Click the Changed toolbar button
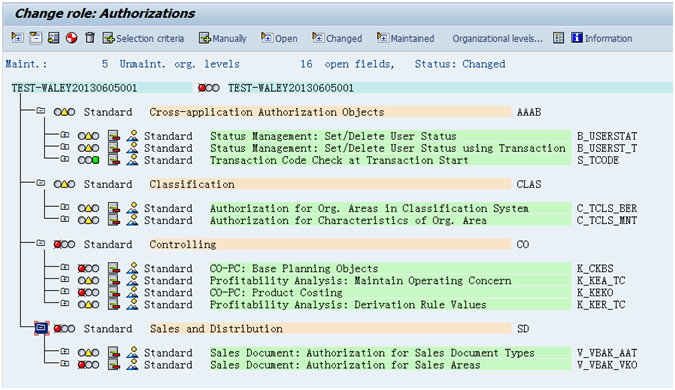The image size is (675, 390). click(x=337, y=38)
